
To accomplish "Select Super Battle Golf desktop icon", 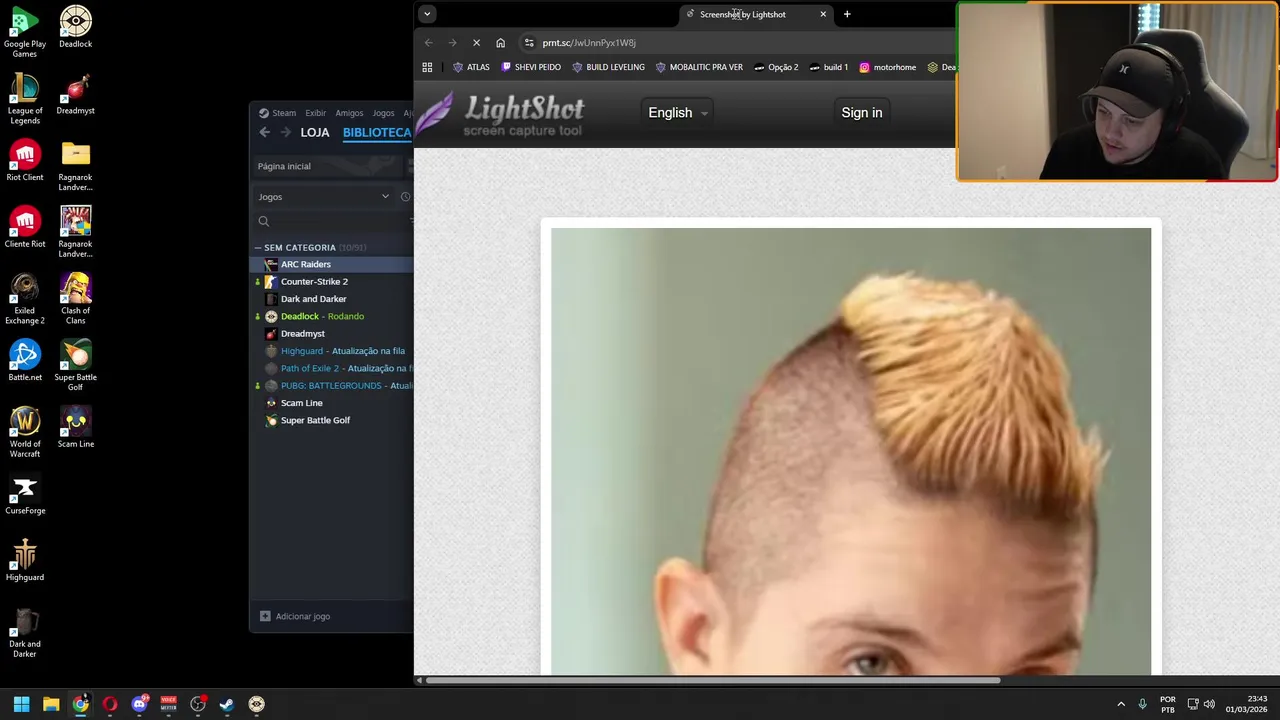I will (x=76, y=365).
